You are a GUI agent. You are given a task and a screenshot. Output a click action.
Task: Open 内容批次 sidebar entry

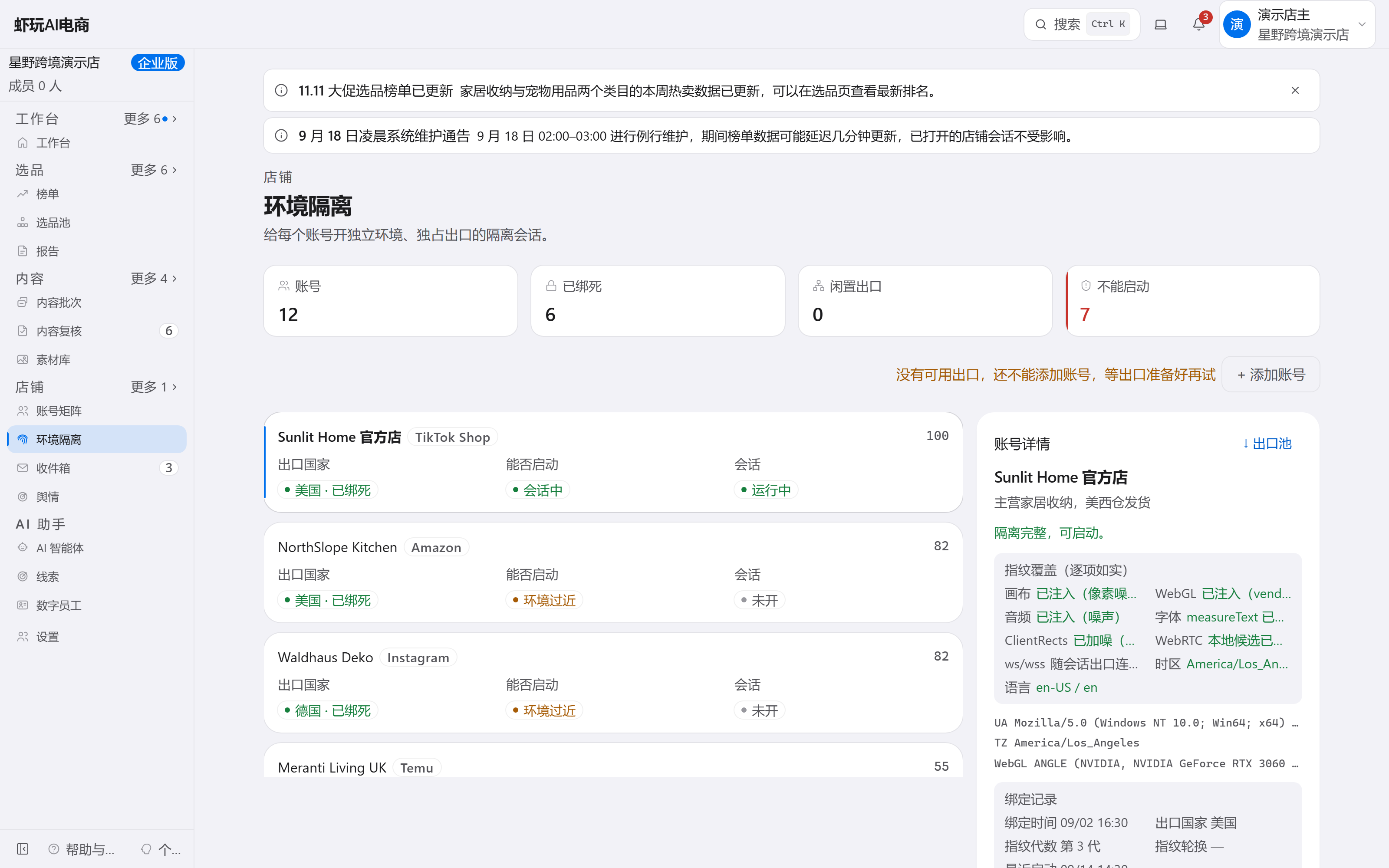[x=96, y=302]
